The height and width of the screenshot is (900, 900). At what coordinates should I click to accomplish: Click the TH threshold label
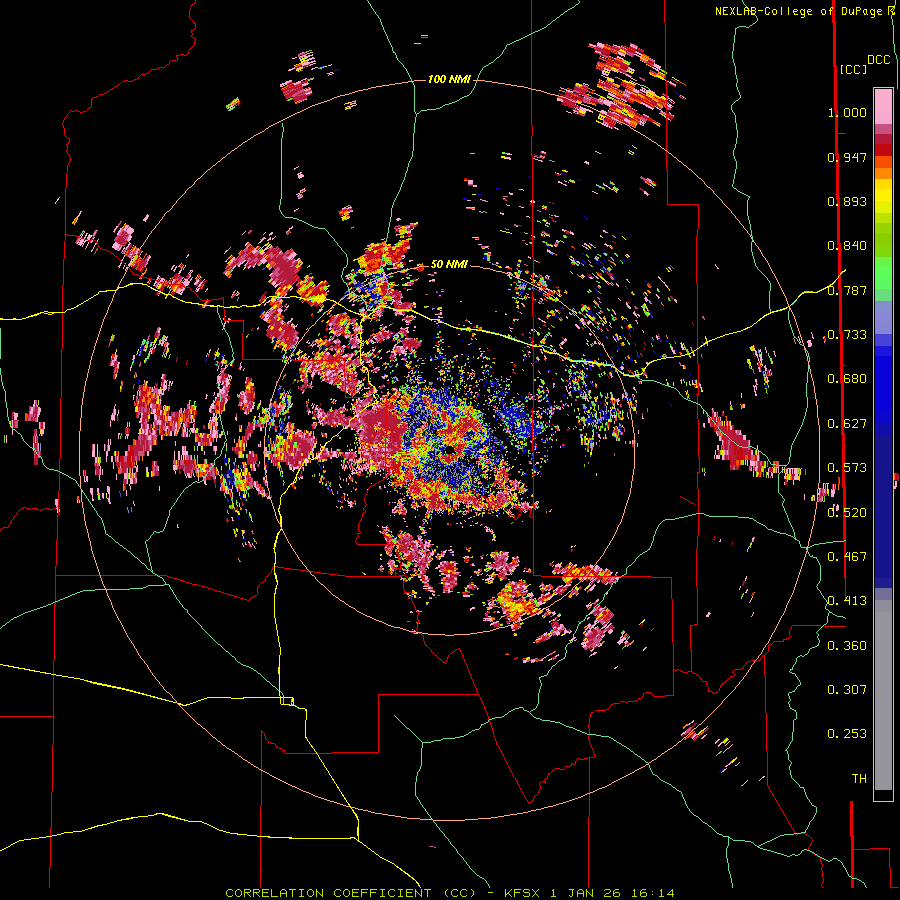point(859,779)
